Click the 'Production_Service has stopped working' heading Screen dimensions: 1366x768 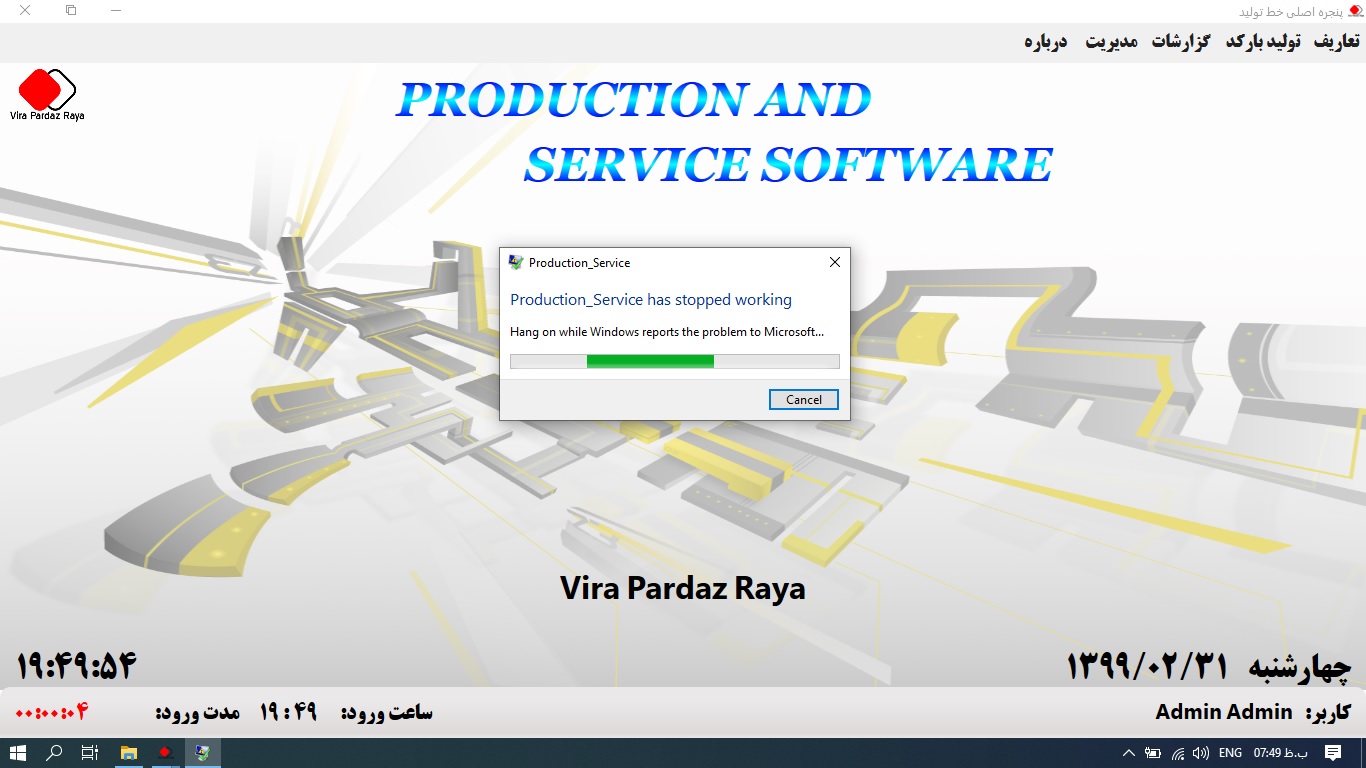coord(651,299)
